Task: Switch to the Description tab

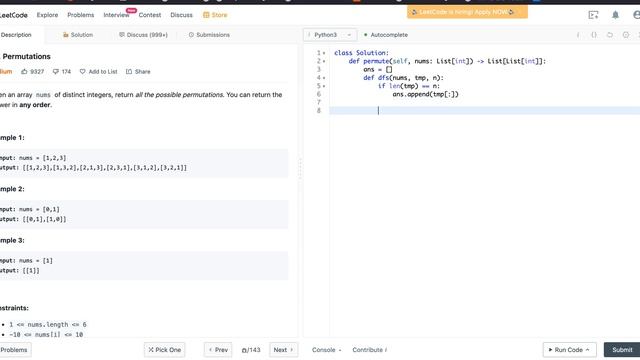Action: (16, 35)
